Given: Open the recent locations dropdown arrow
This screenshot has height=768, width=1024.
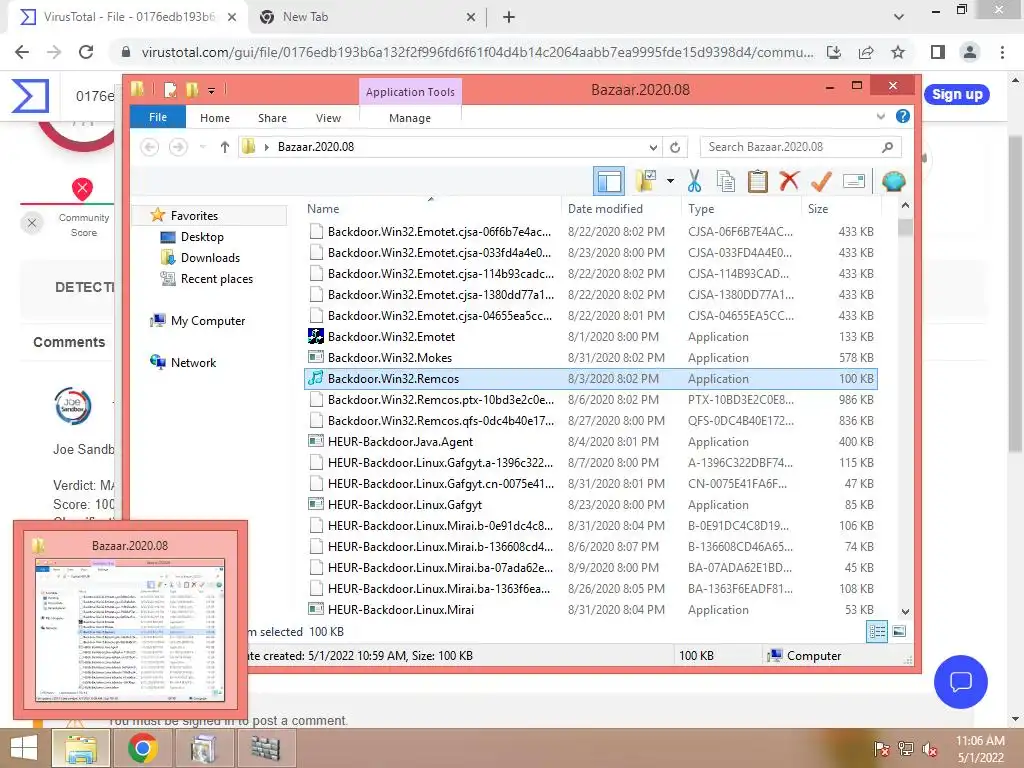Looking at the screenshot, I should click(x=203, y=147).
